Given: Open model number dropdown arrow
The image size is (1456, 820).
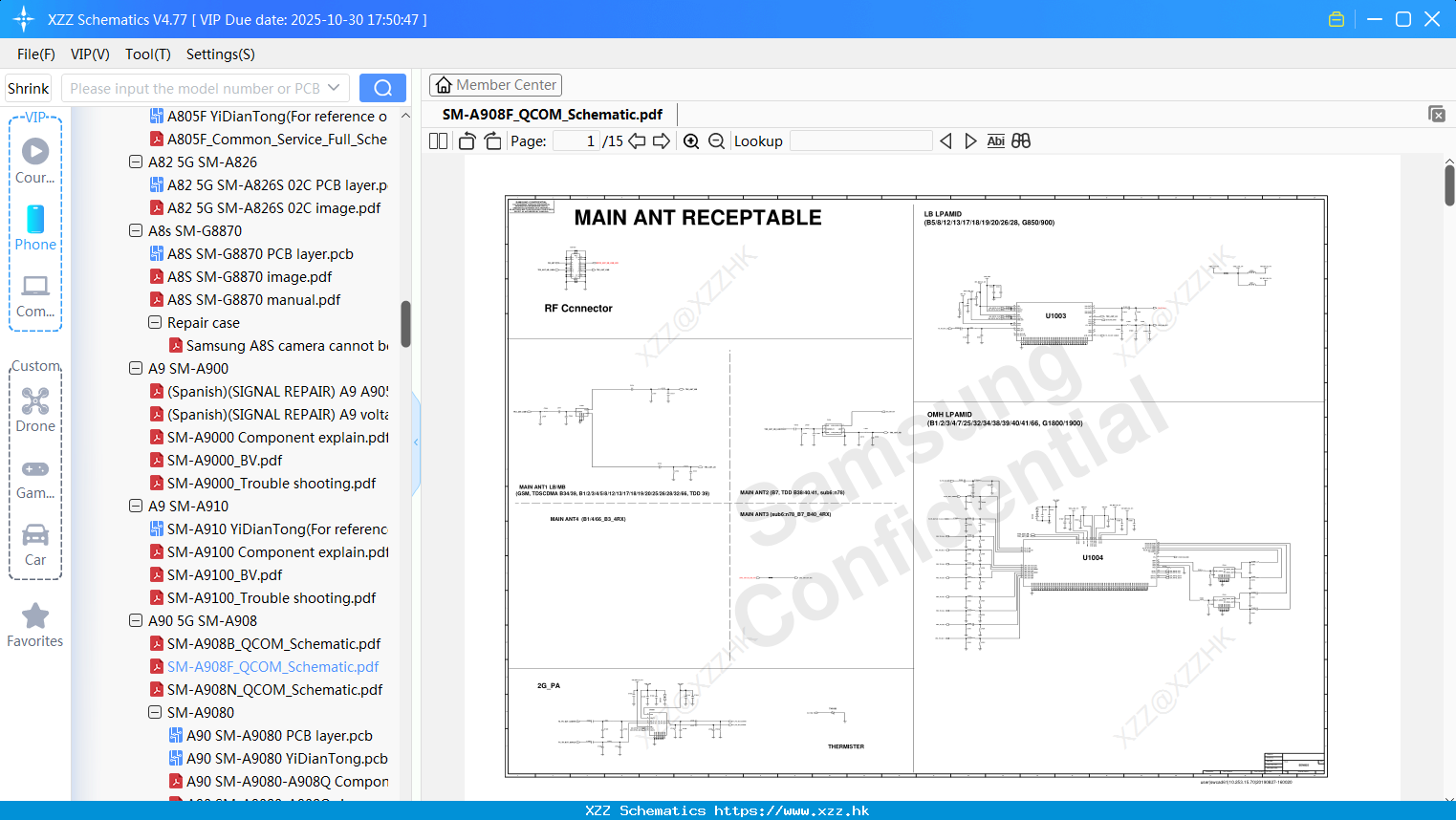Looking at the screenshot, I should [x=334, y=88].
